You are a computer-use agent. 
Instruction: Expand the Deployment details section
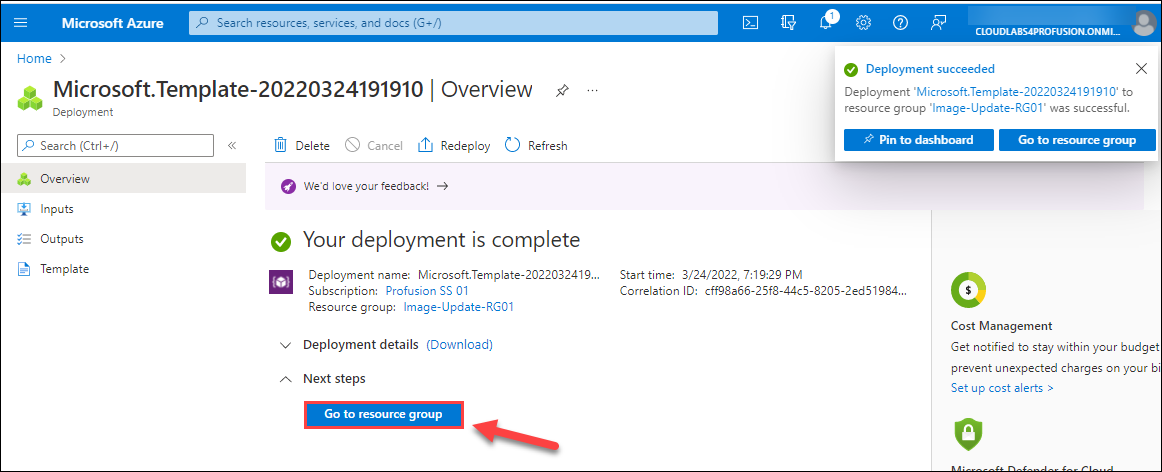(x=285, y=345)
